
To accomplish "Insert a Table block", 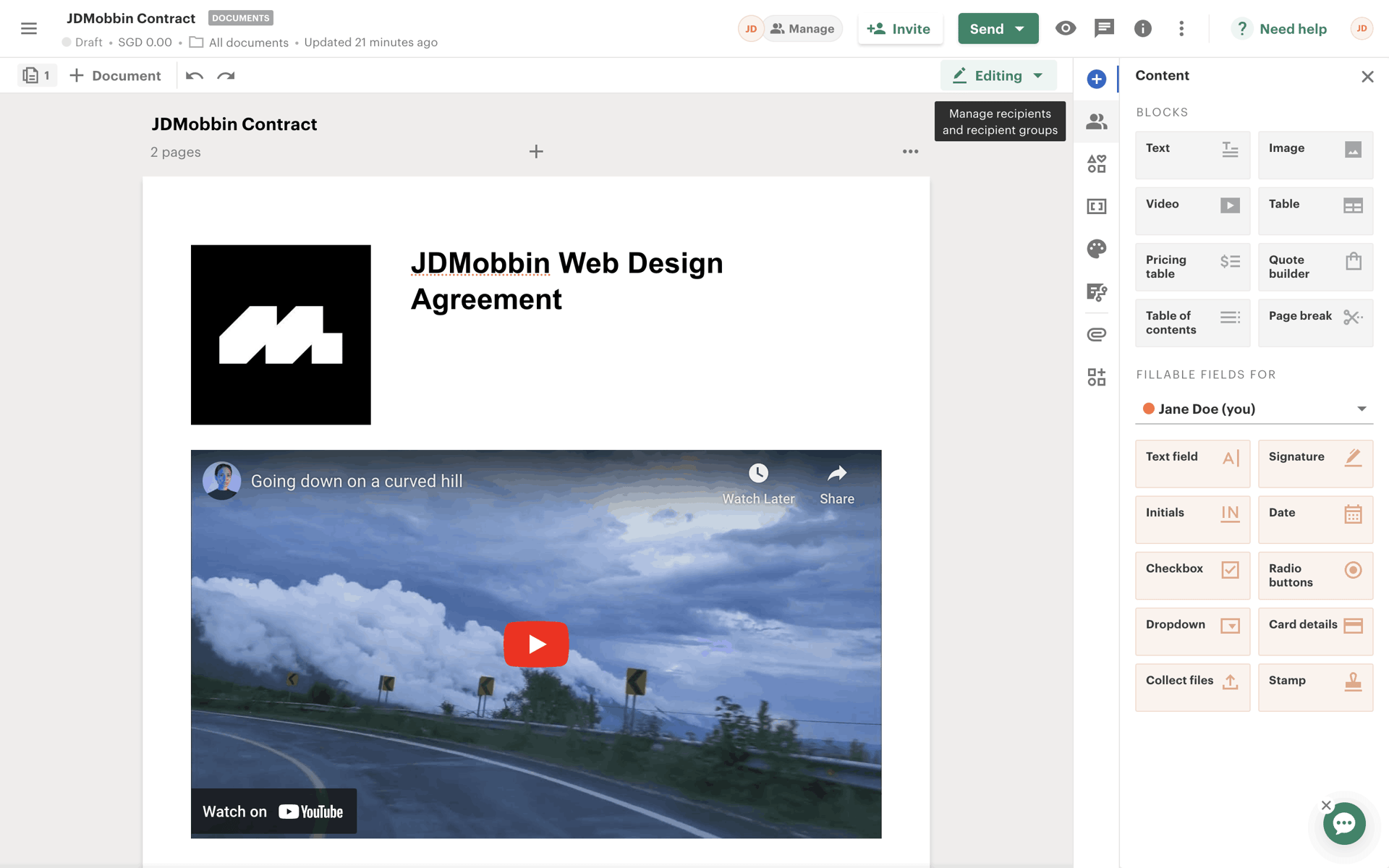I will pyautogui.click(x=1315, y=210).
